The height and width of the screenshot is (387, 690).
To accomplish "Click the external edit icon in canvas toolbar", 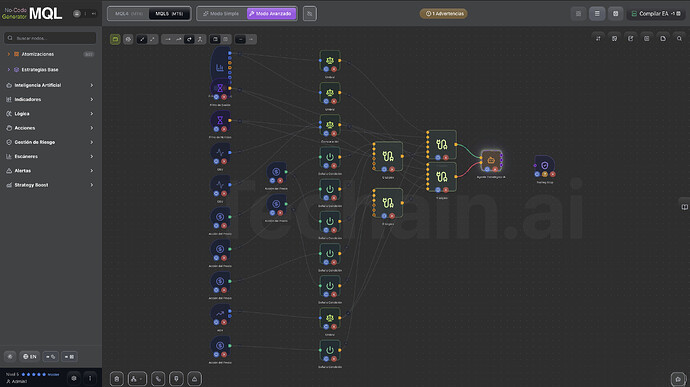I will 631,39.
